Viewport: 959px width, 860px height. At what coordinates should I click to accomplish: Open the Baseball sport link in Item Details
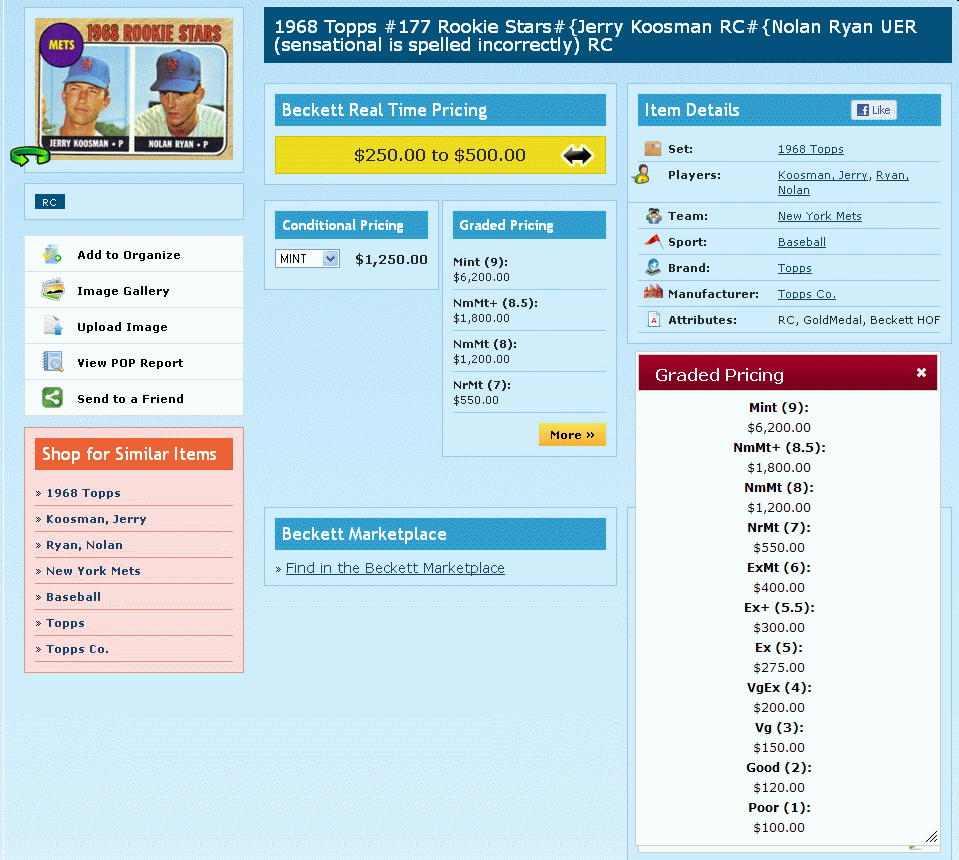point(801,242)
